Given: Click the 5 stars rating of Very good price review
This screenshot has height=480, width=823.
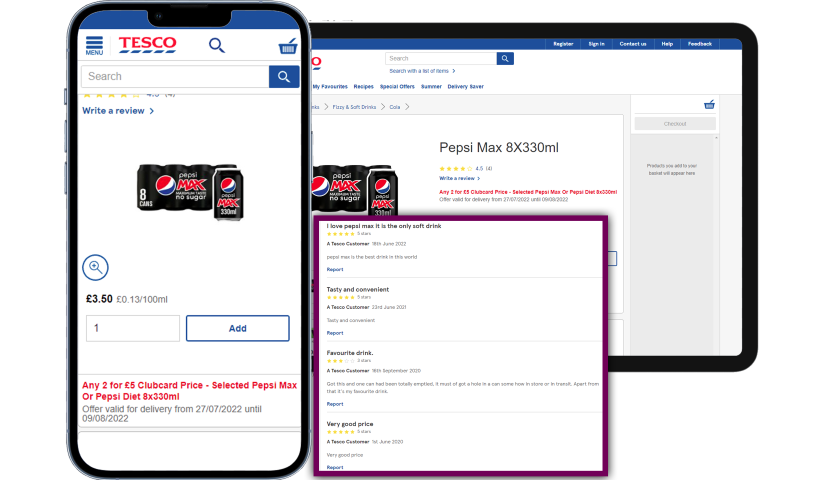Looking at the screenshot, I should pyautogui.click(x=349, y=432).
